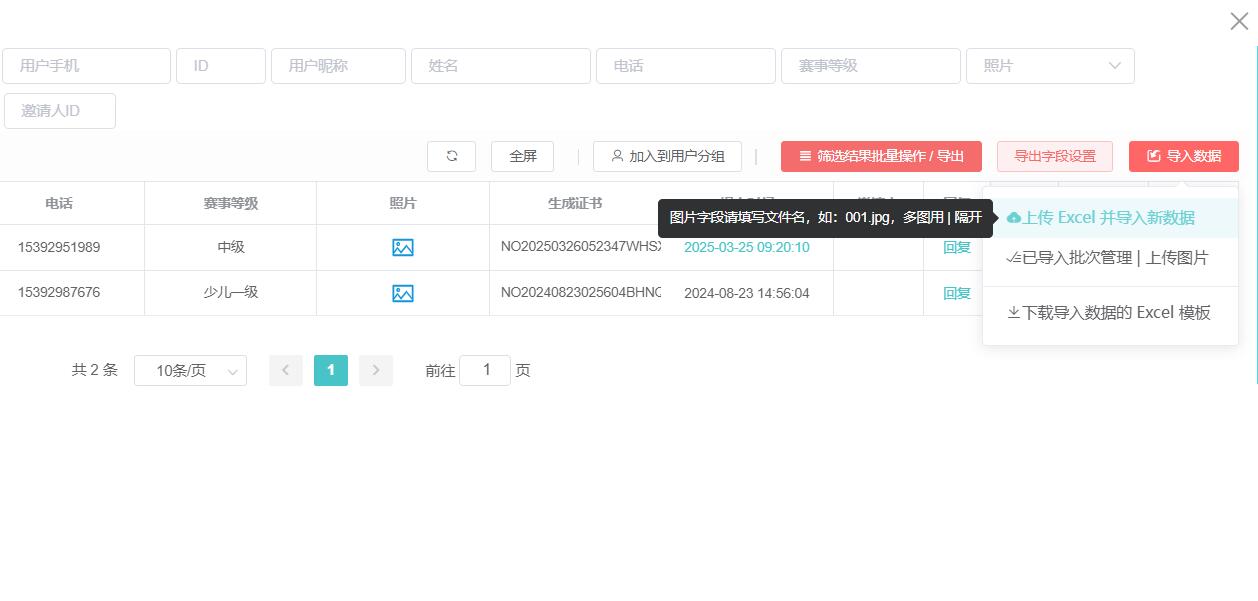Click the 共 2 条 total count

[95, 370]
